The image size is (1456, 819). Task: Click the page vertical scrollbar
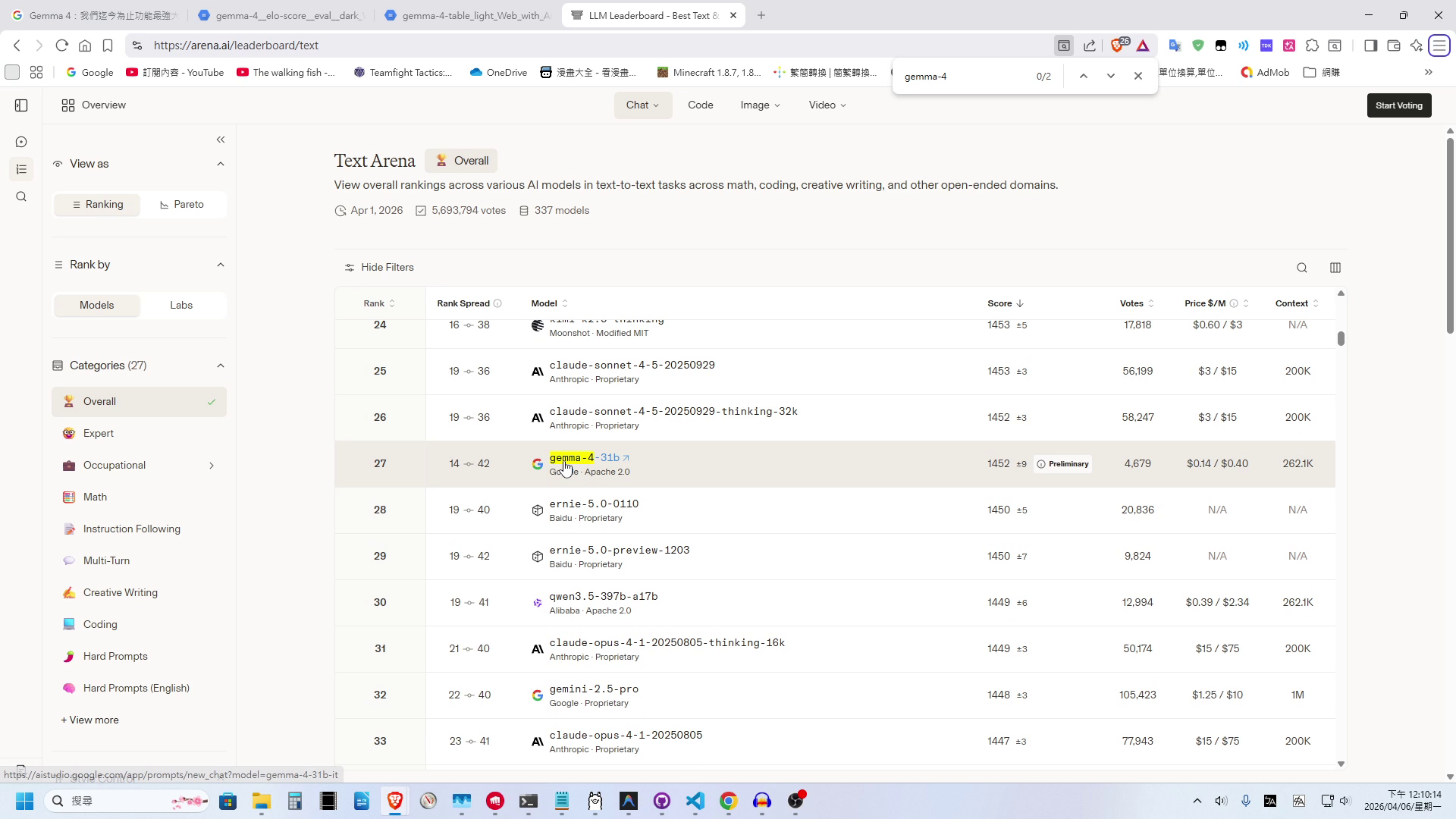[x=1450, y=235]
